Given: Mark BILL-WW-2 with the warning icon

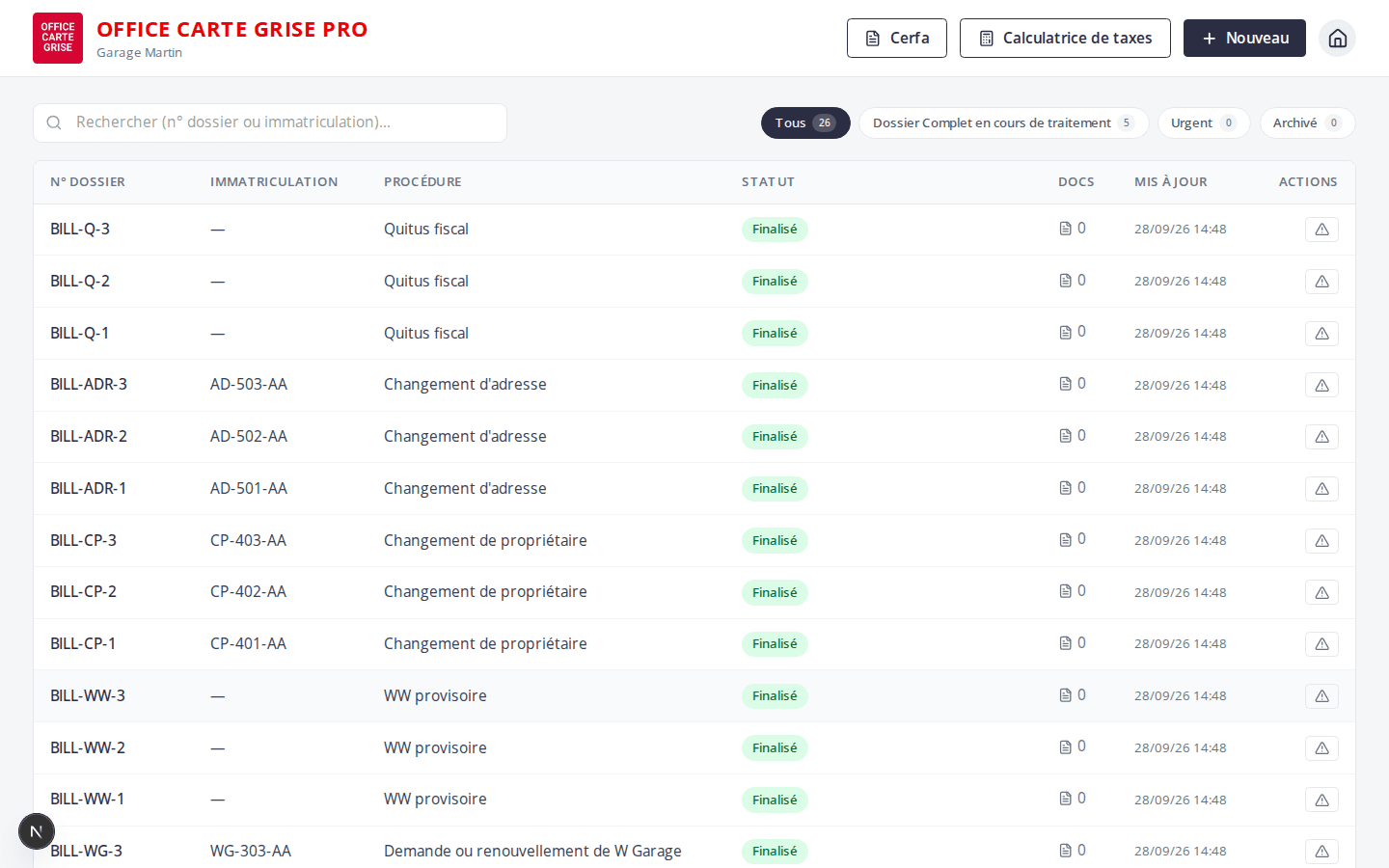Looking at the screenshot, I should tap(1321, 748).
